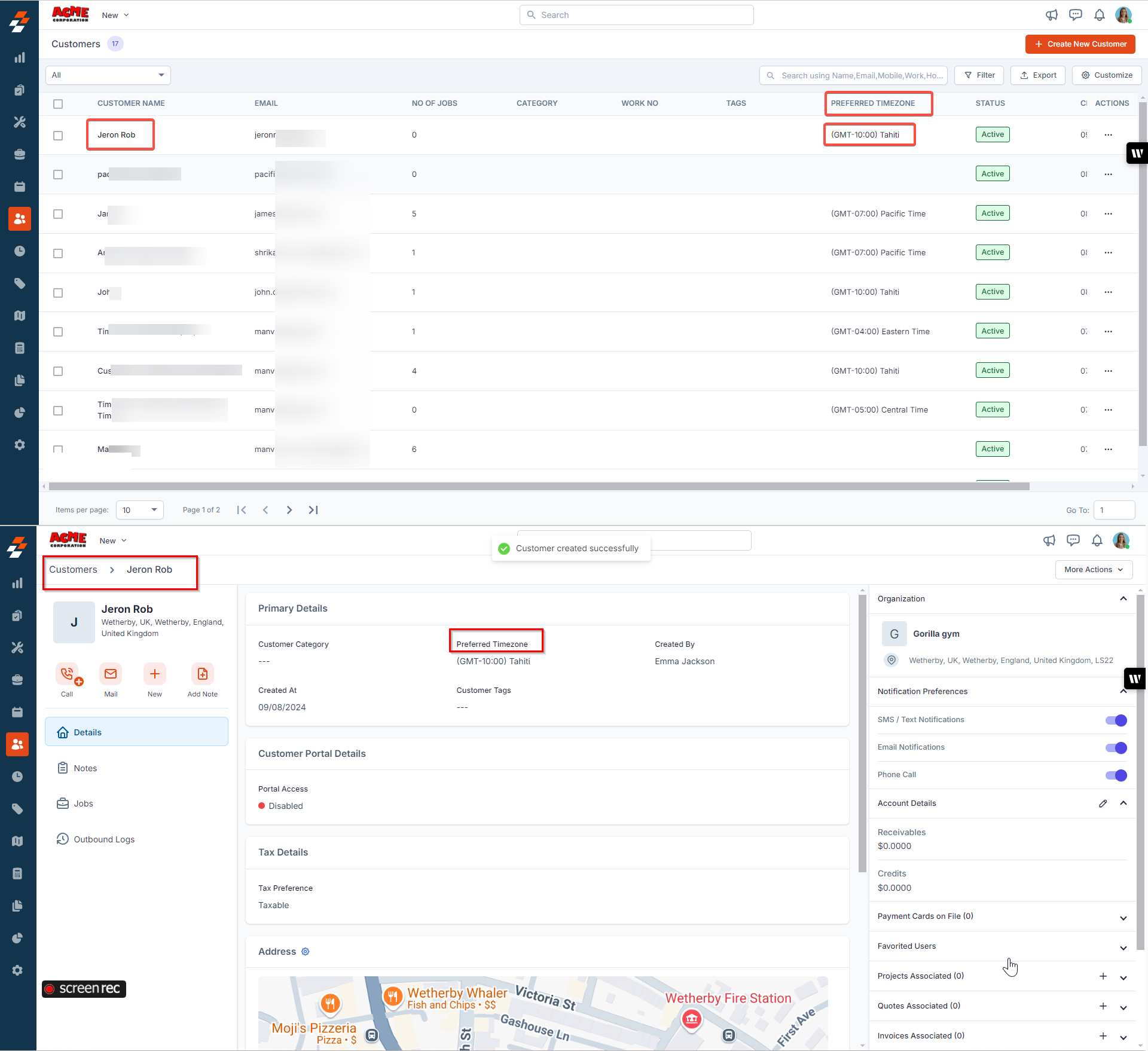
Task: Click the notification bell in top header
Action: click(x=1099, y=15)
